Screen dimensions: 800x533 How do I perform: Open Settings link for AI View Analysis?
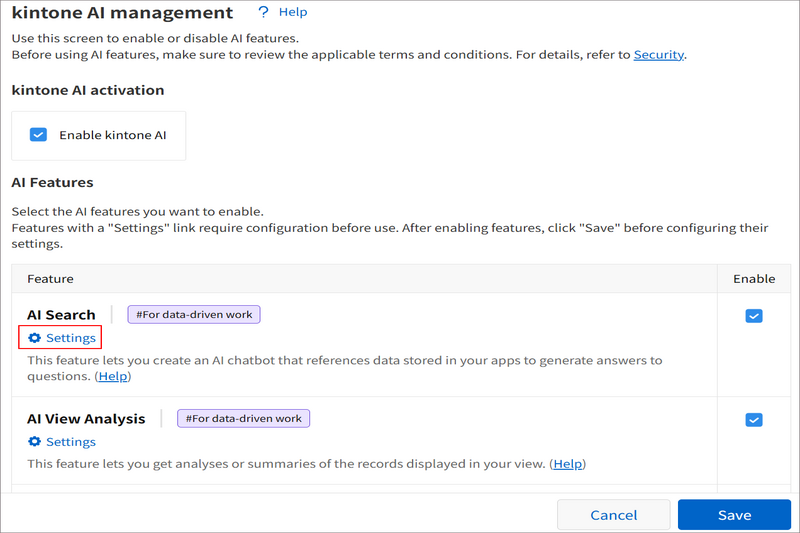(x=71, y=442)
